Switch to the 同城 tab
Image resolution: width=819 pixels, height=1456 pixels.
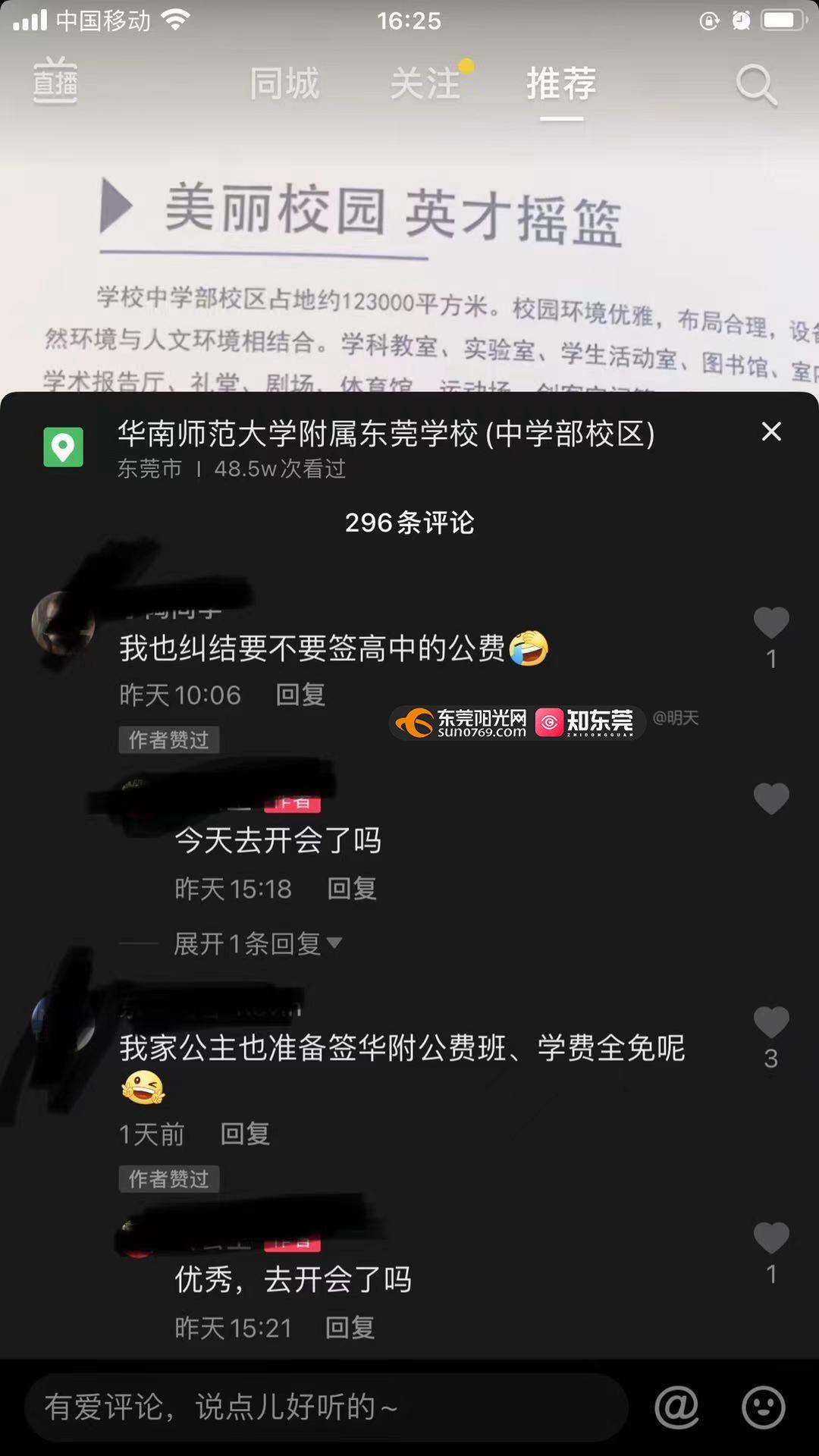[284, 83]
